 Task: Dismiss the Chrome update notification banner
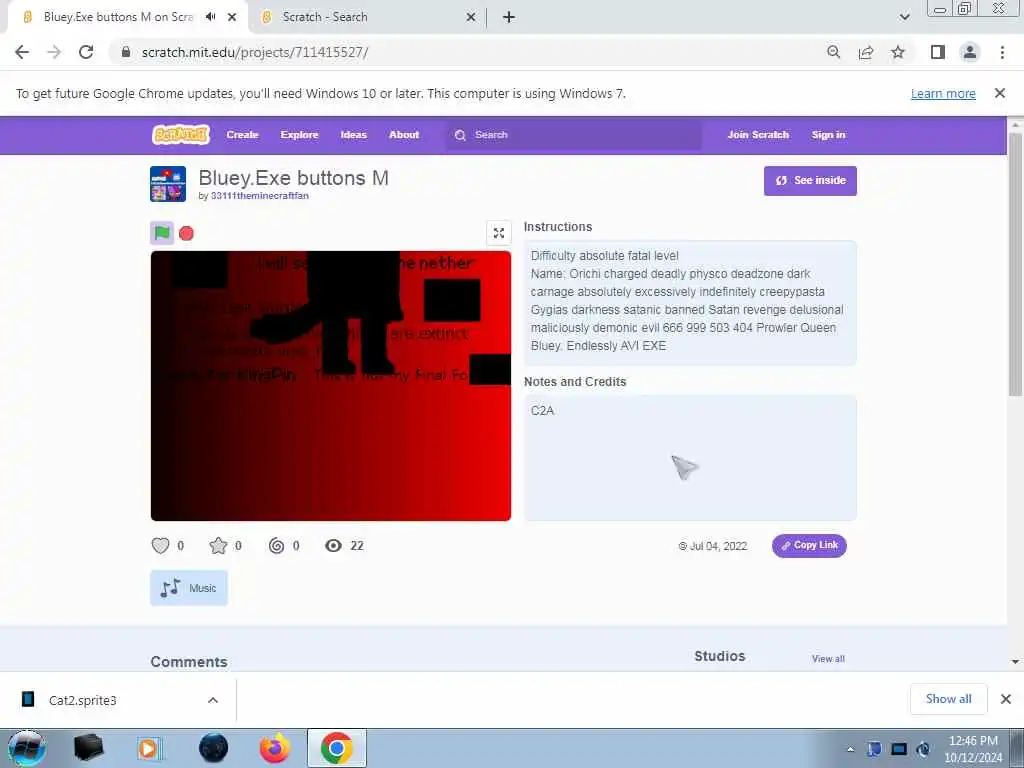[x=999, y=93]
